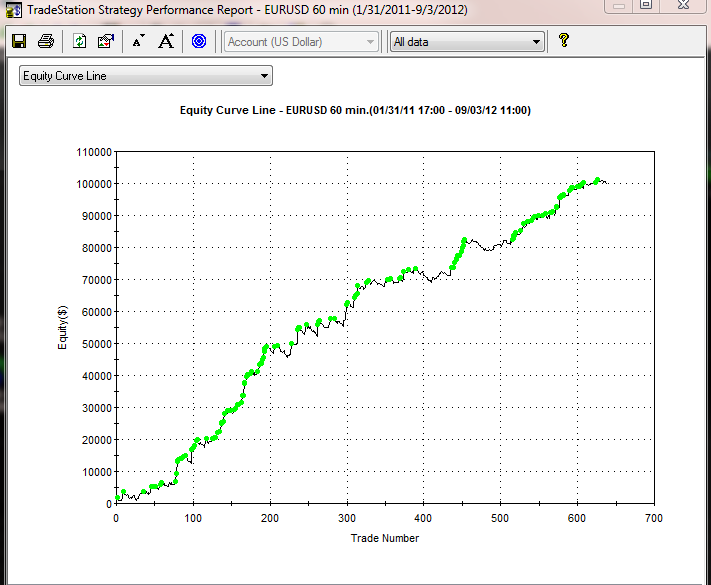This screenshot has width=711, height=585.
Task: Minimize the Strategy Performance Report window
Action: [616, 6]
